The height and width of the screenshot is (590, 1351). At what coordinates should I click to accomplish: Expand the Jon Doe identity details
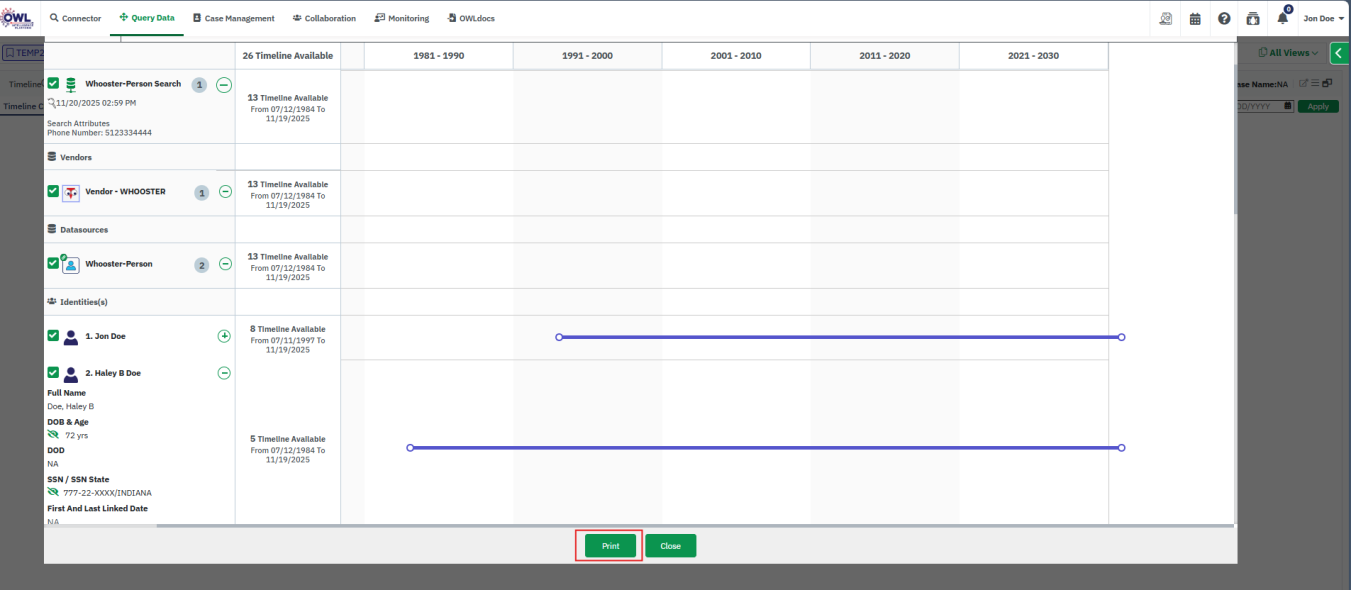(x=224, y=336)
